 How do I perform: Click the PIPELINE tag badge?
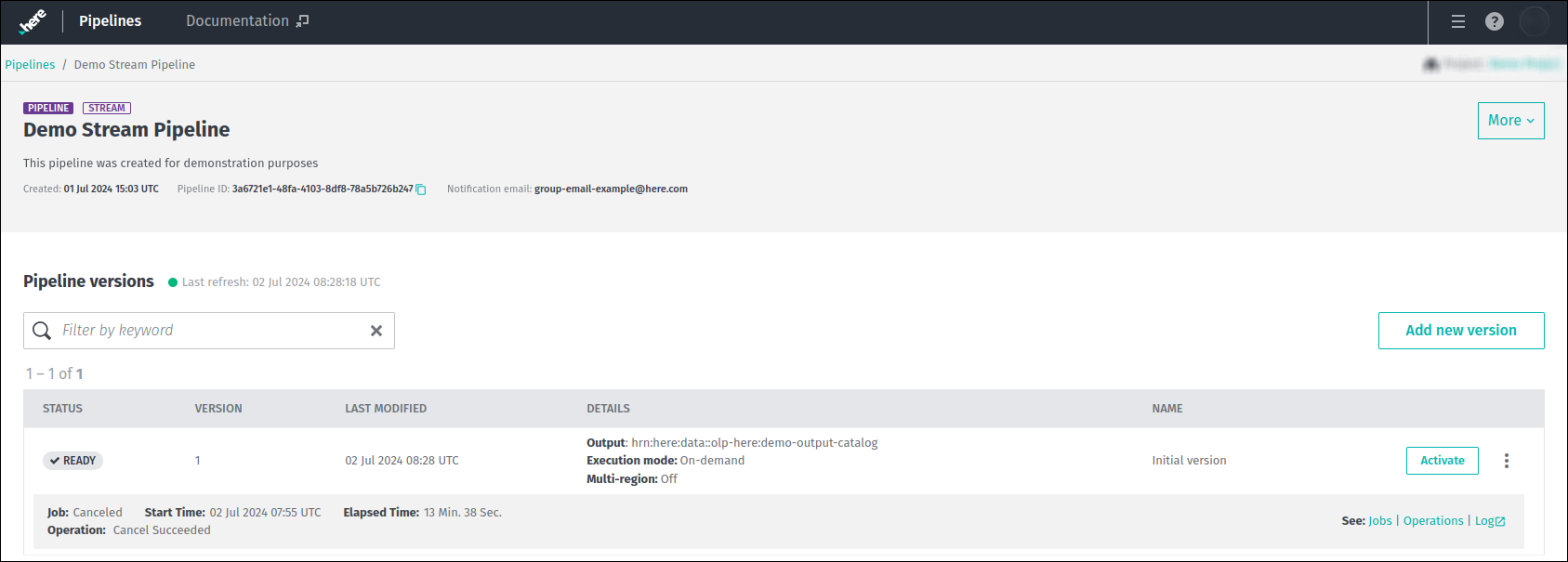(48, 109)
